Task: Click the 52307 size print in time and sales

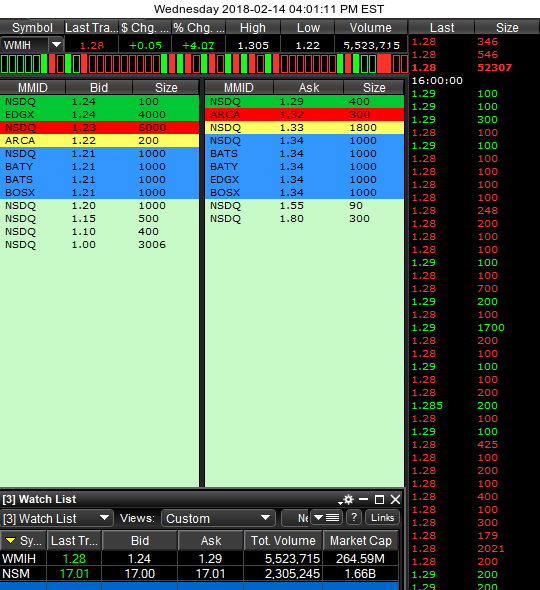Action: [x=494, y=67]
